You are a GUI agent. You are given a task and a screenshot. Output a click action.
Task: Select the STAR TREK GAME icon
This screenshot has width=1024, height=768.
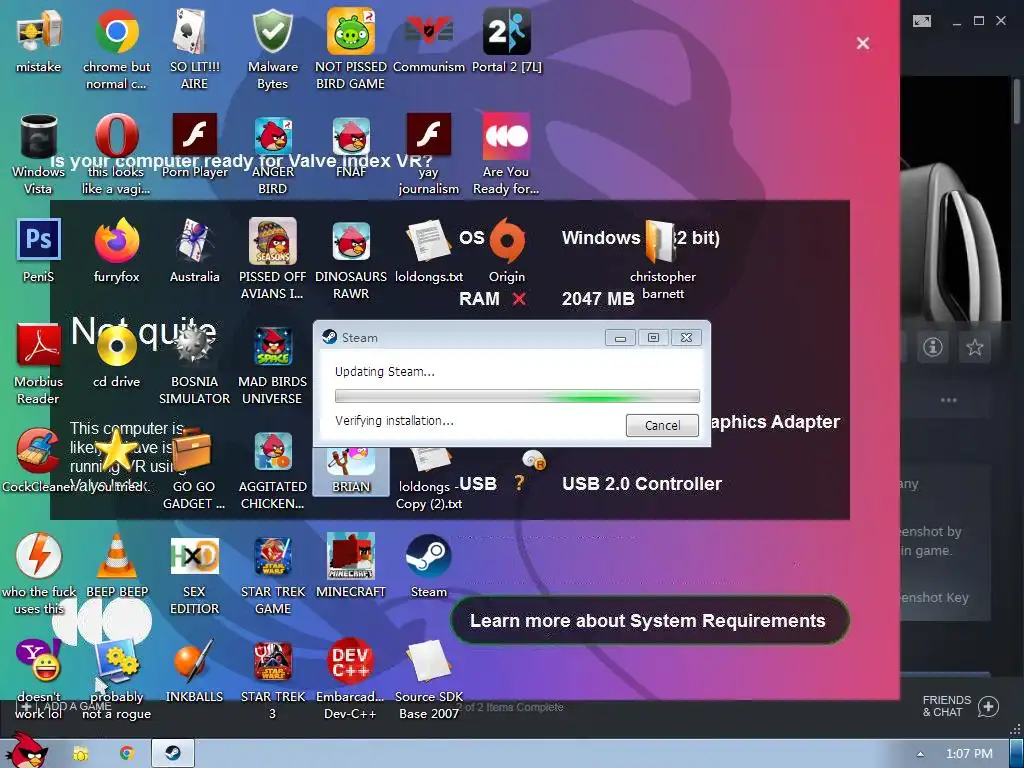tap(272, 556)
